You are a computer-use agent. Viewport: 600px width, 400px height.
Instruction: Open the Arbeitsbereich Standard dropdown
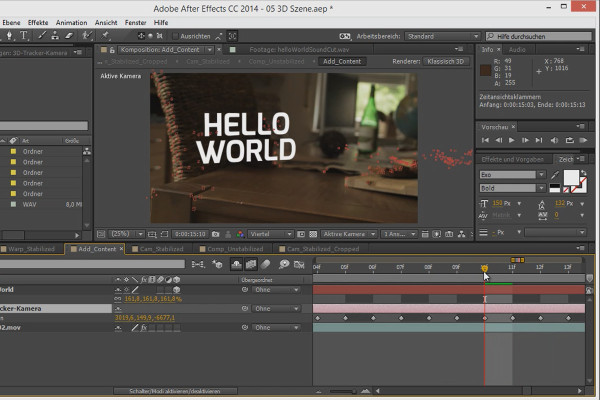[x=442, y=36]
